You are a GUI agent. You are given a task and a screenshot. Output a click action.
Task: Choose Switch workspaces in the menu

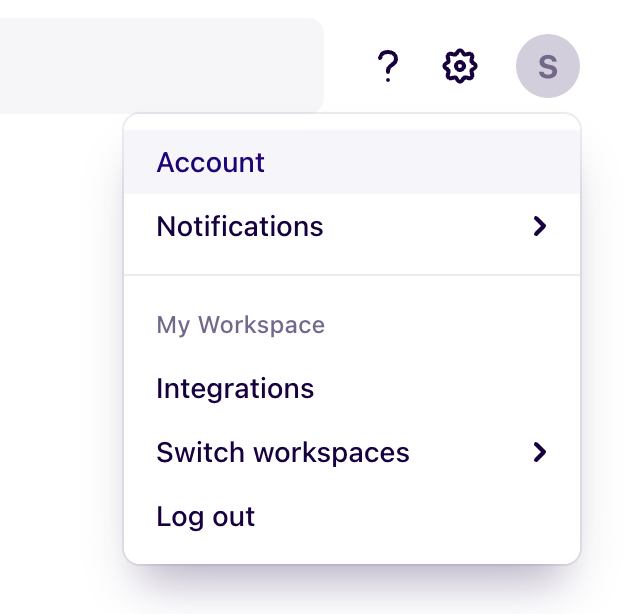[352, 452]
